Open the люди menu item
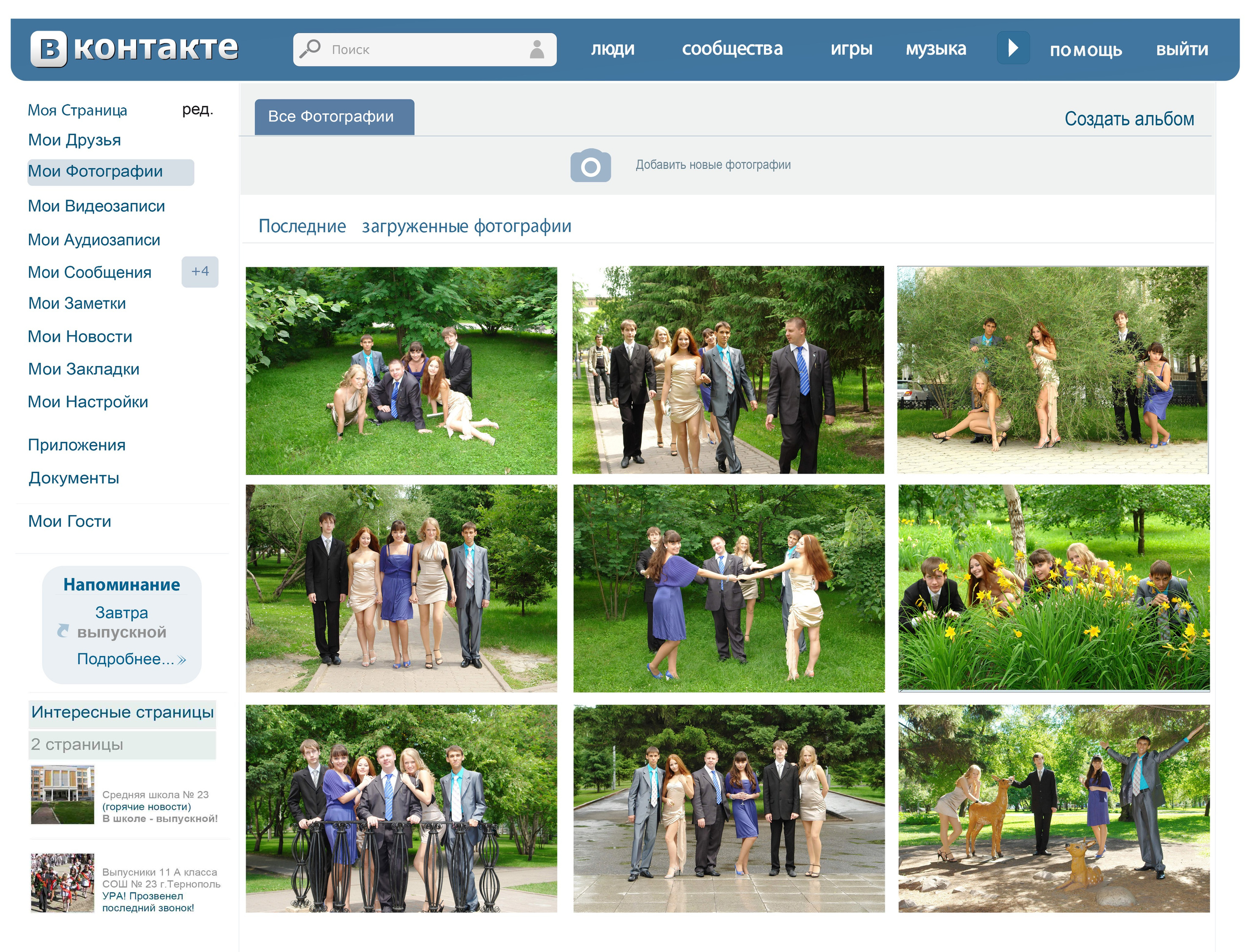 pos(612,49)
